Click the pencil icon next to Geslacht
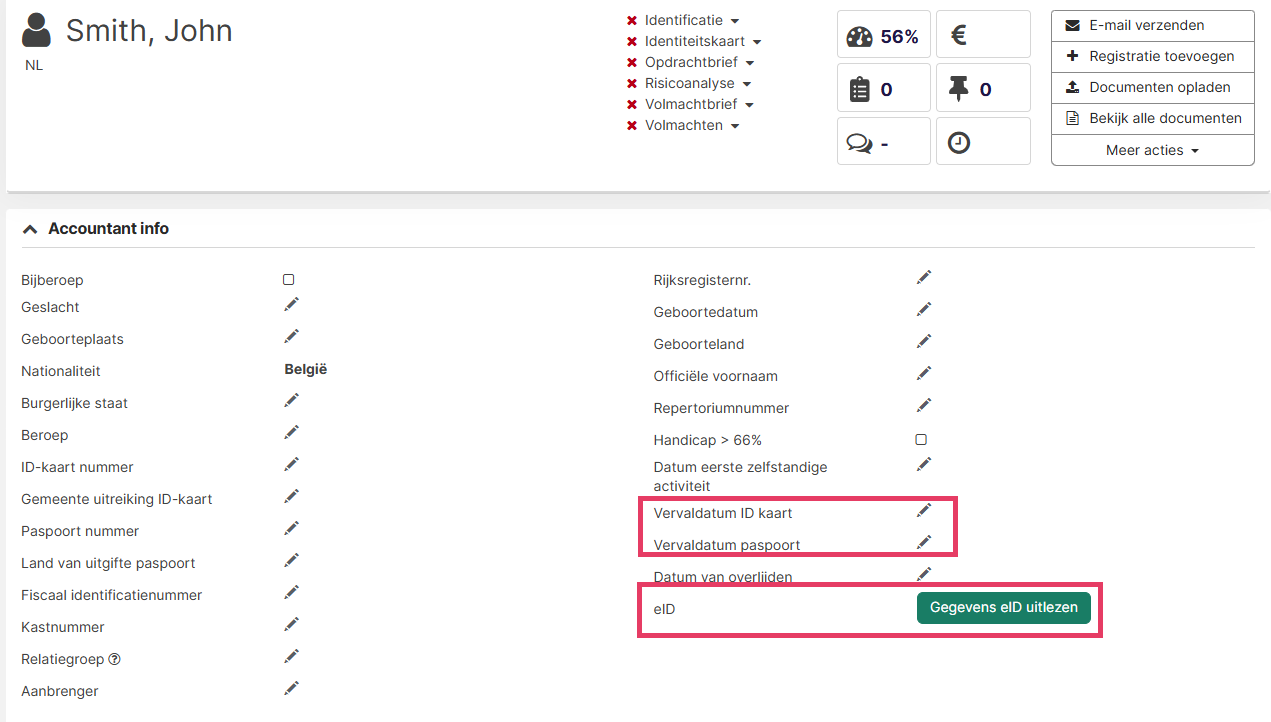Viewport: 1271px width, 722px height. (291, 305)
